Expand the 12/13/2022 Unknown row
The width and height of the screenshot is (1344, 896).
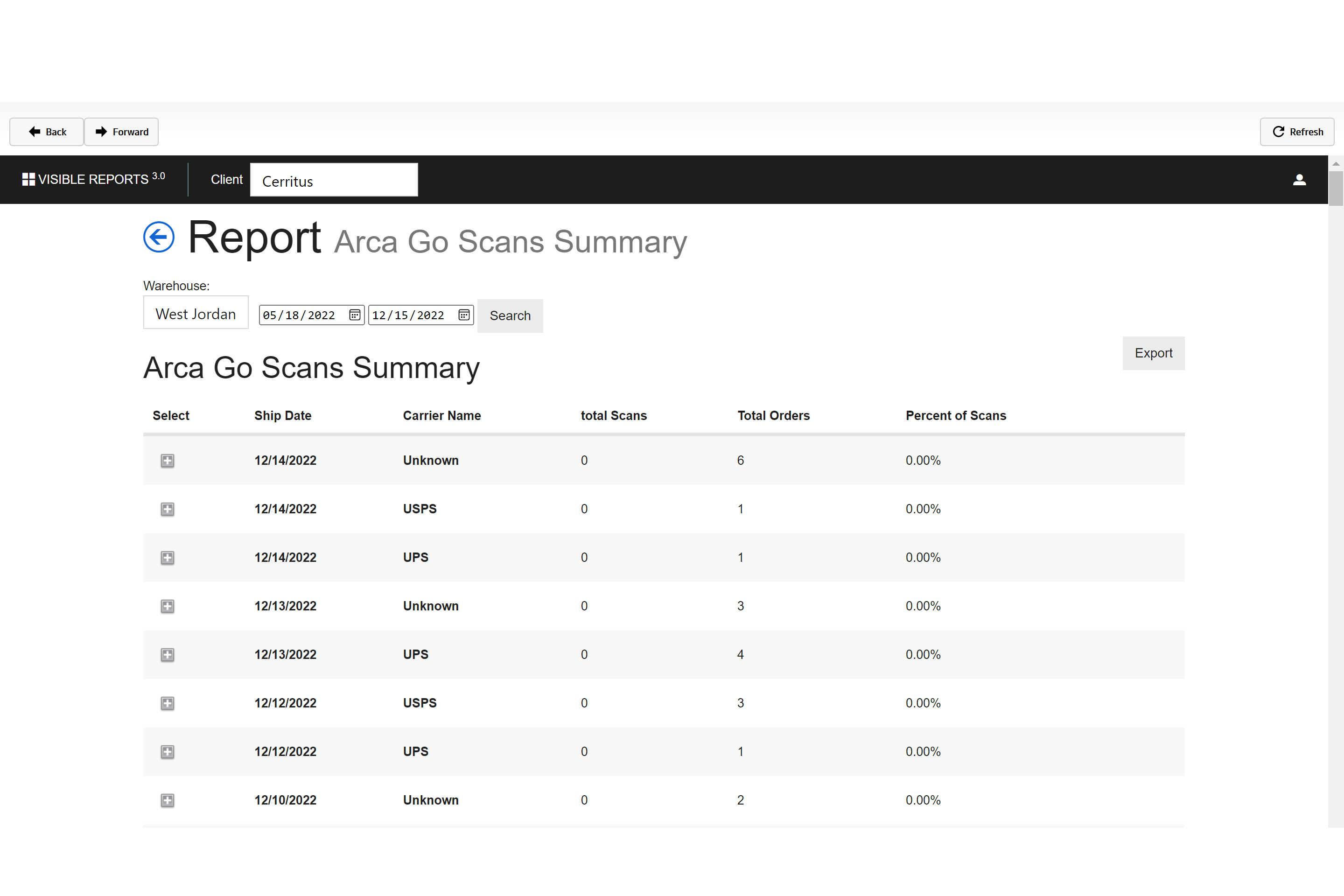pos(168,606)
